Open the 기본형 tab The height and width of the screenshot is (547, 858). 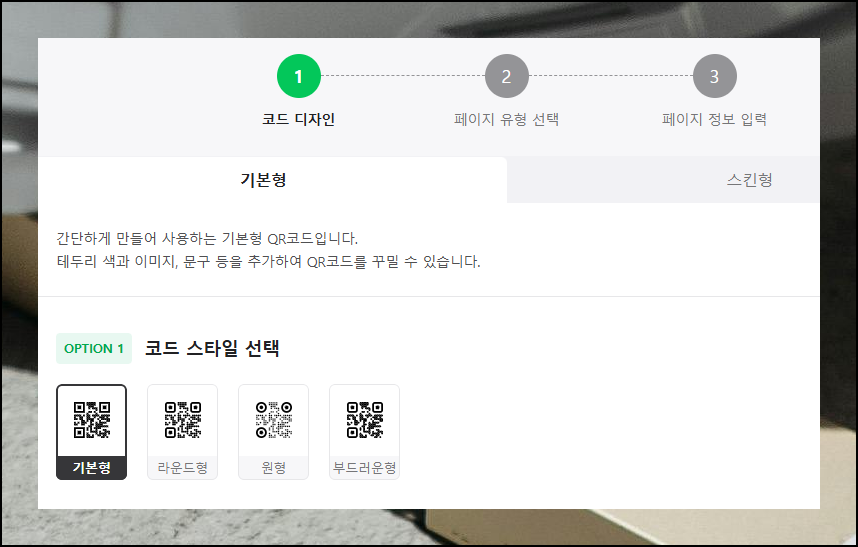pyautogui.click(x=273, y=180)
